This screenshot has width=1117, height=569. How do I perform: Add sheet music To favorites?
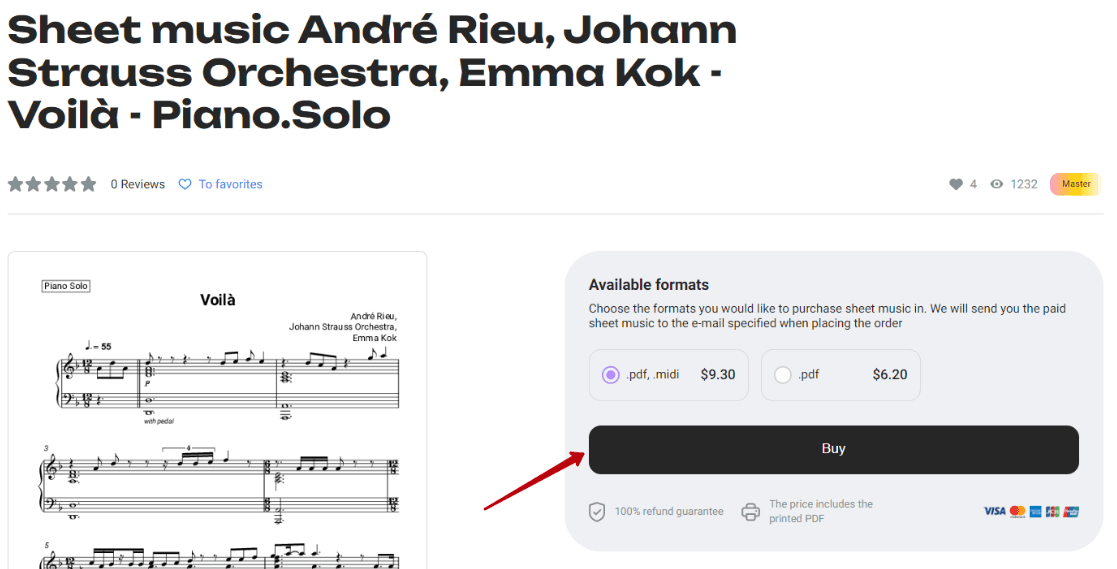click(230, 184)
